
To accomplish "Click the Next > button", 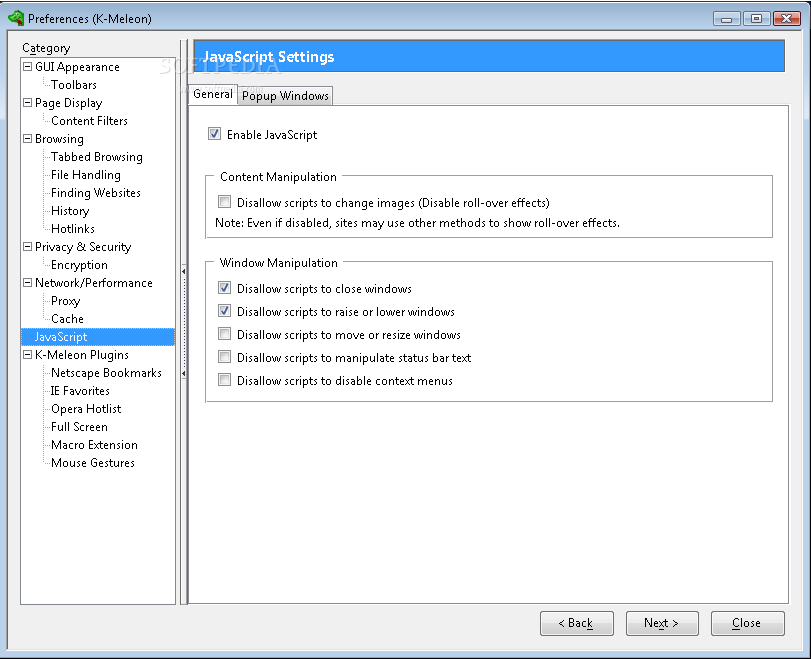I will 662,623.
